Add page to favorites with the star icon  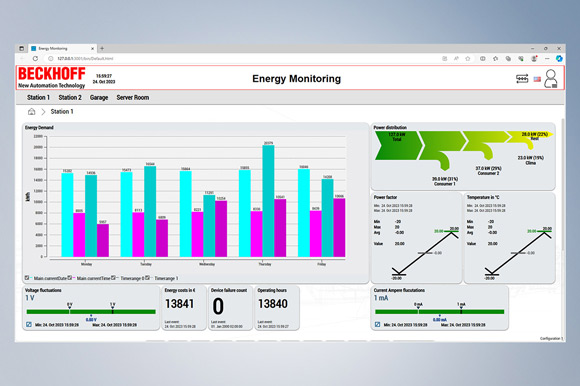468,58
